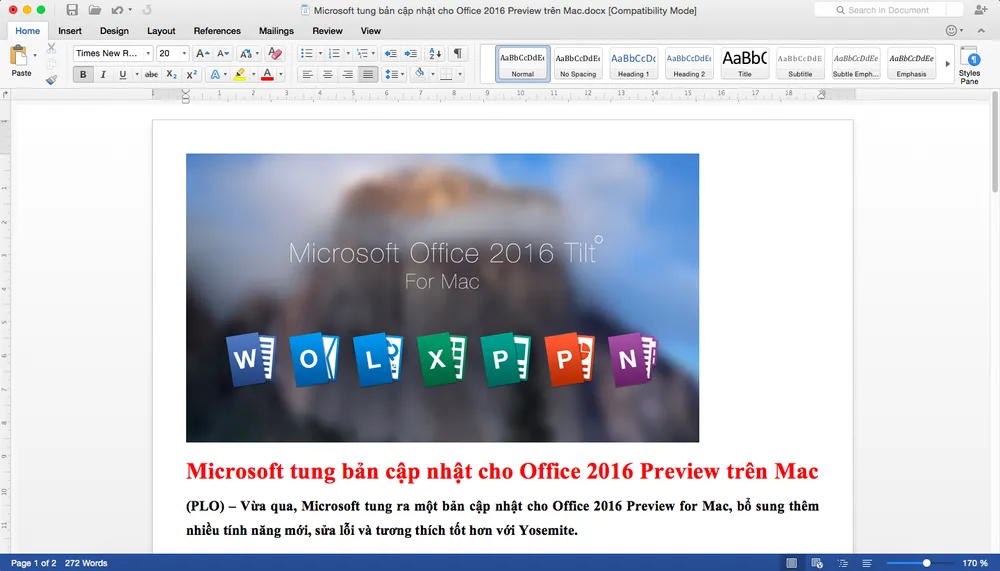
Task: Click the 272 Words count
Action: (86, 563)
